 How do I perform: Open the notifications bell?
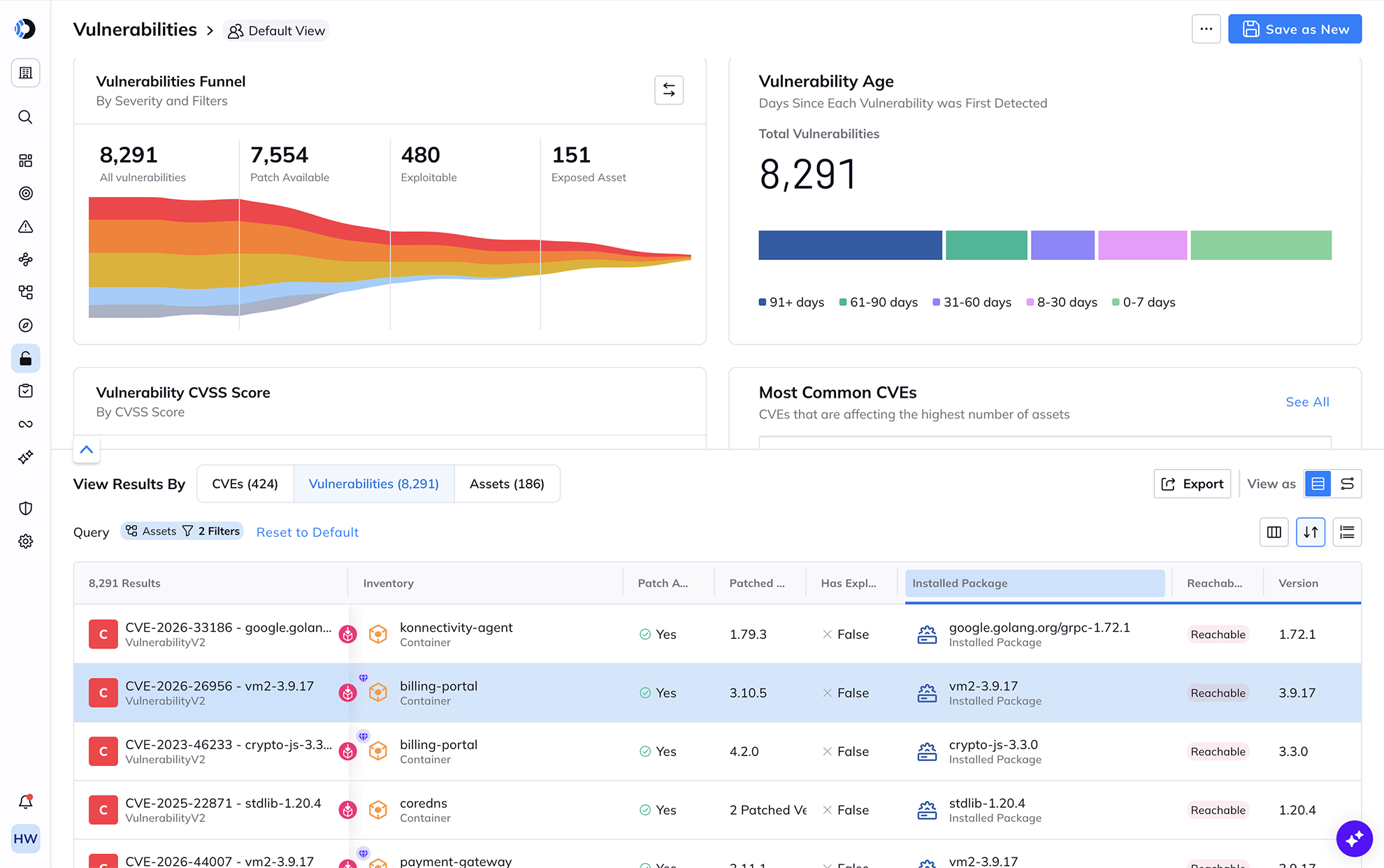26,802
